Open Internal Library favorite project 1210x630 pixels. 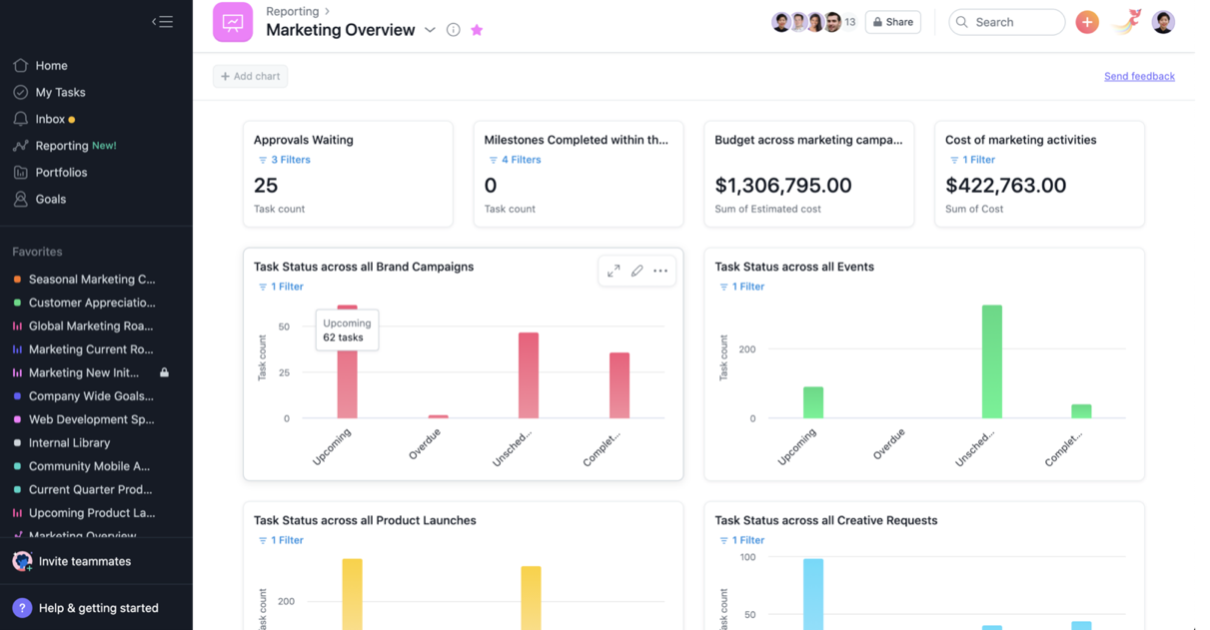(69, 443)
